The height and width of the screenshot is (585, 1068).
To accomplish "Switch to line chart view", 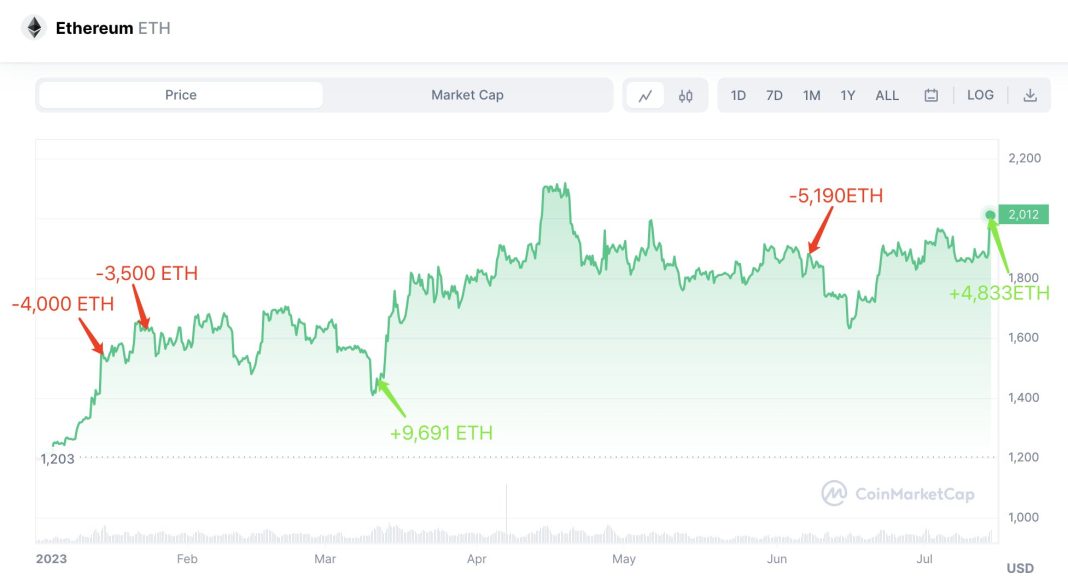I will coord(646,96).
